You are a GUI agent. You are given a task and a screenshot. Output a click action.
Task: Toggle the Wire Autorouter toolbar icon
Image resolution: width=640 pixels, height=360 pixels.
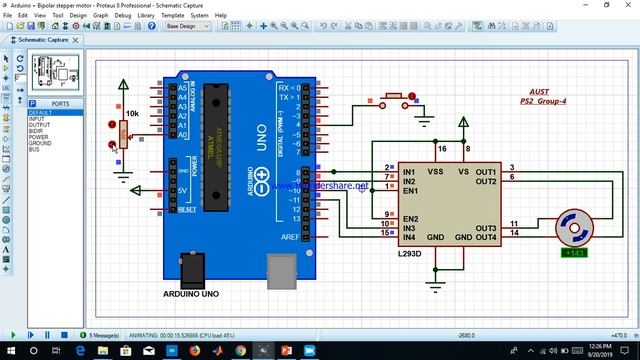click(477, 26)
